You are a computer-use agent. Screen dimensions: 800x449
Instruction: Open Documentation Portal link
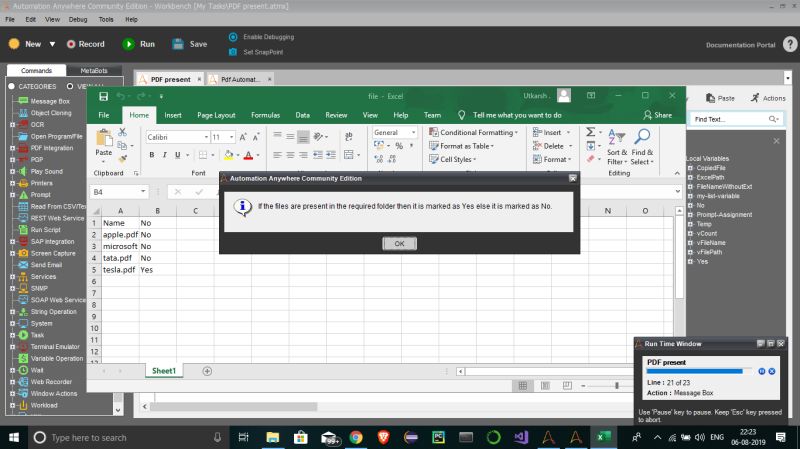click(x=740, y=45)
